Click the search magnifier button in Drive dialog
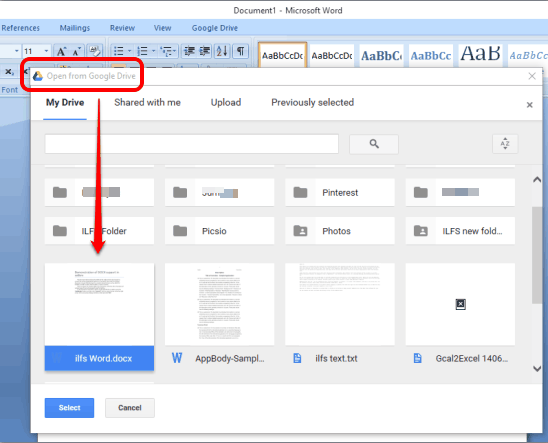 [374, 144]
